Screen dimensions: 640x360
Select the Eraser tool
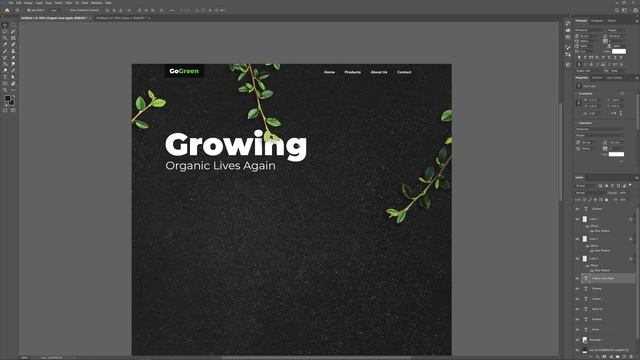click(x=13, y=58)
